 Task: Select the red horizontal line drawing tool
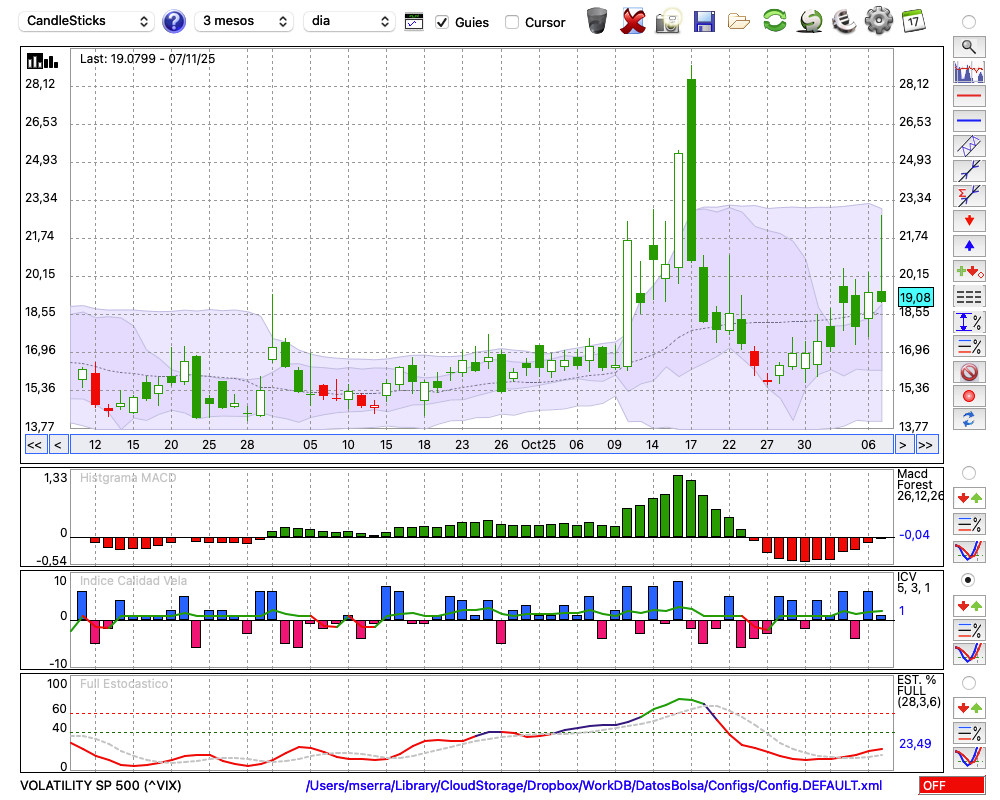tap(968, 97)
